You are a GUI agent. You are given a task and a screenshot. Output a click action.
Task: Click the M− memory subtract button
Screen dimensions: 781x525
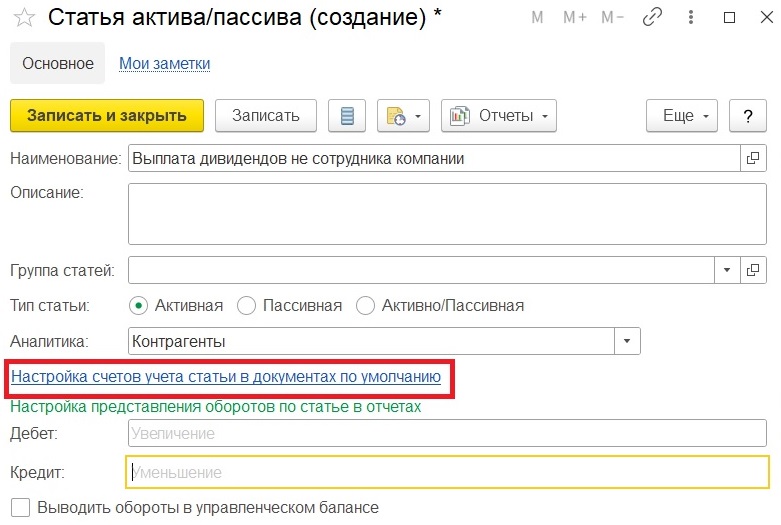click(613, 17)
